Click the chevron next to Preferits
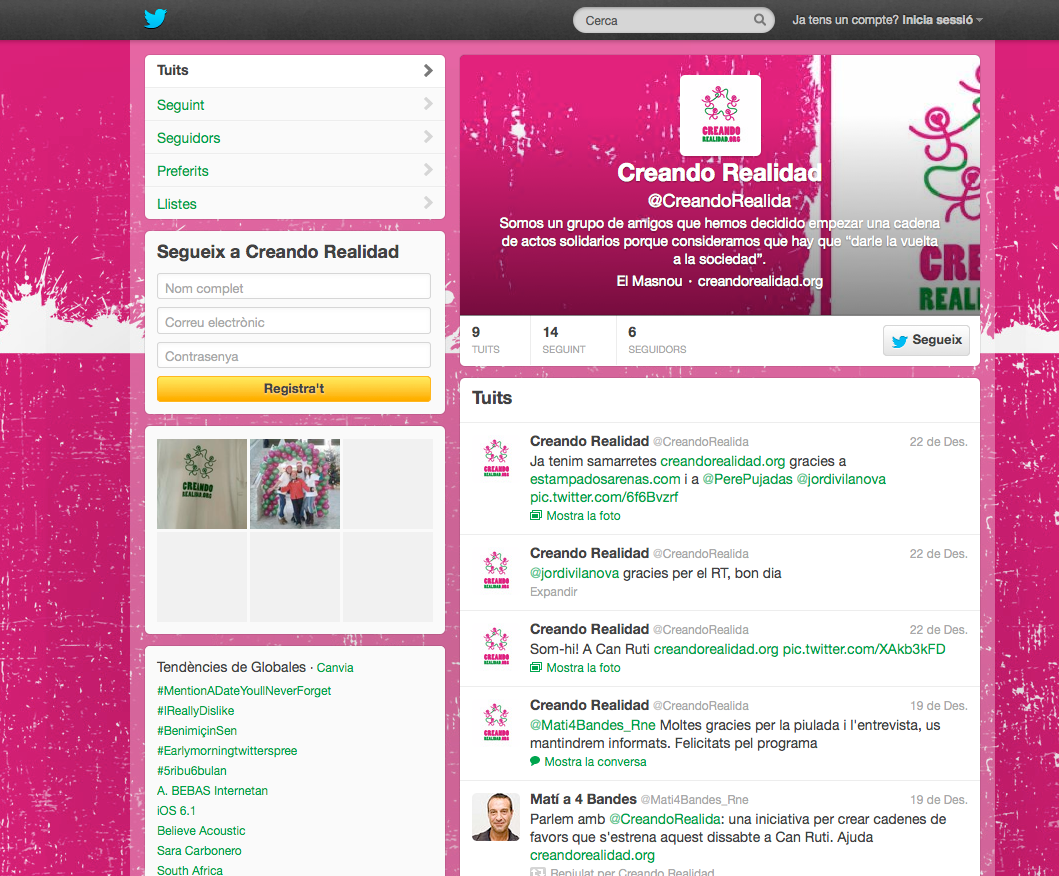 click(x=428, y=170)
